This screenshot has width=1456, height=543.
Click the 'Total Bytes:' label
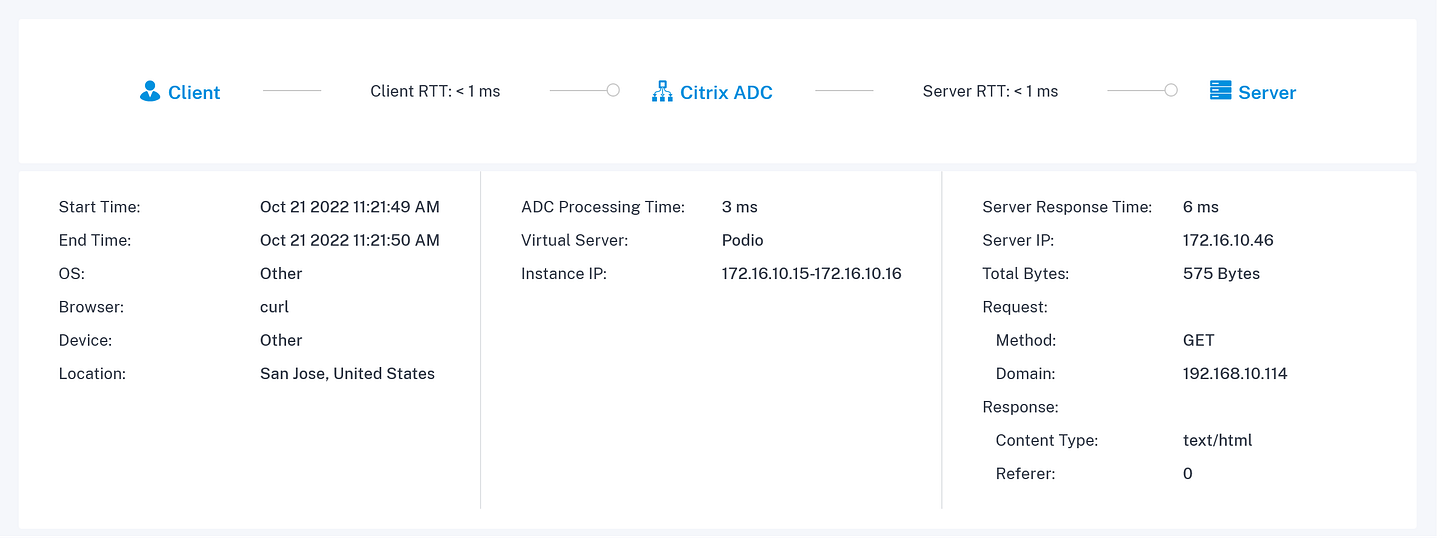click(1026, 274)
